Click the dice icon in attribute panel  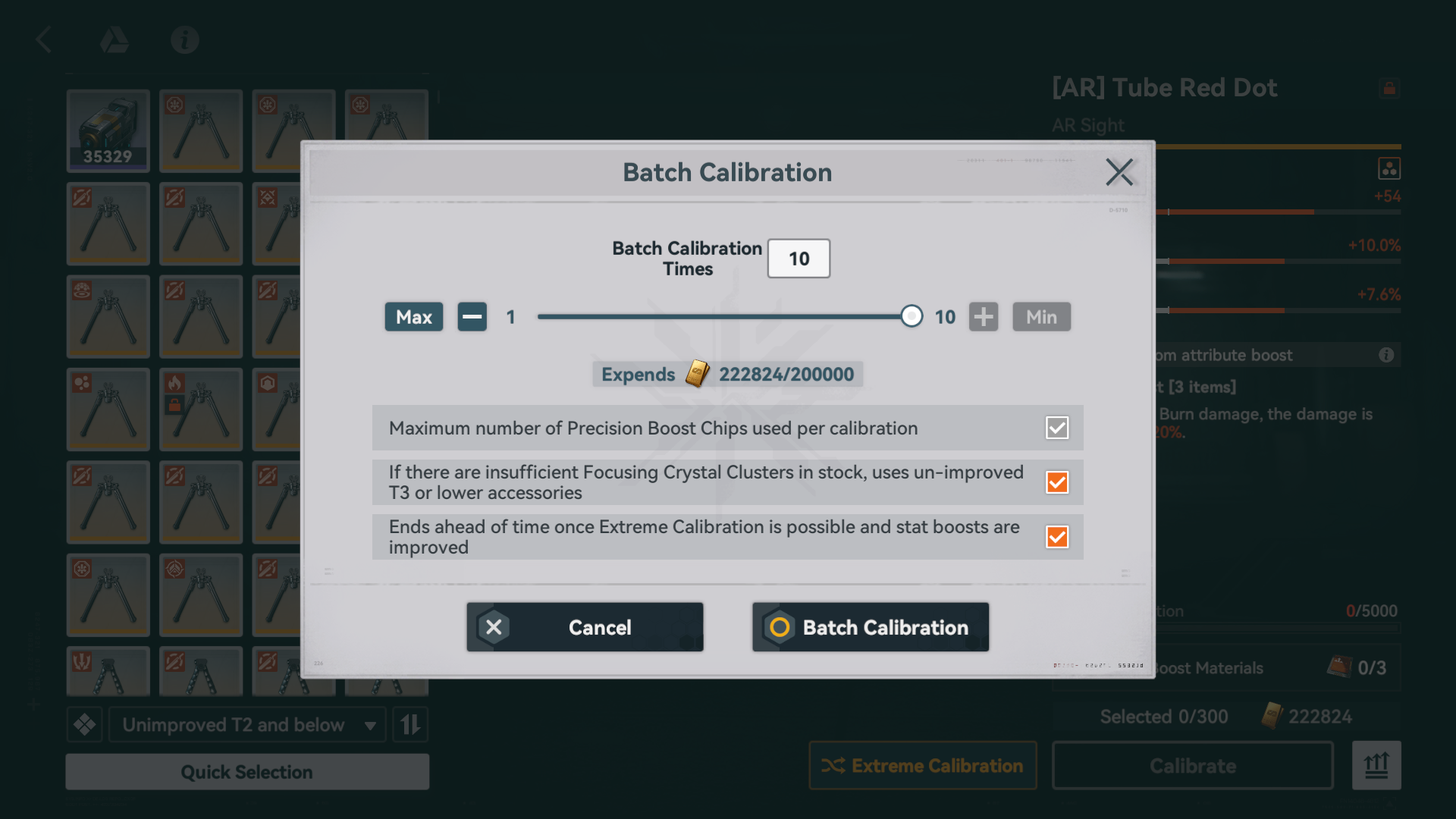1389,168
